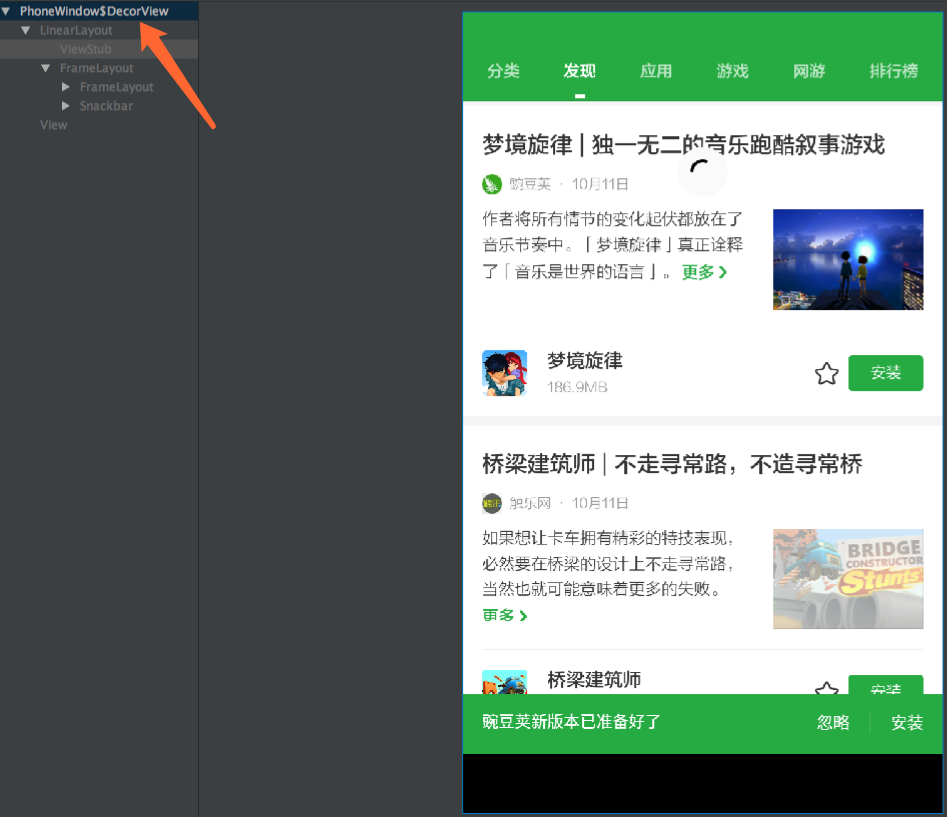Viewport: 947px width, 817px height.
Task: Open the 梦境旋律 app icon
Action: point(504,373)
